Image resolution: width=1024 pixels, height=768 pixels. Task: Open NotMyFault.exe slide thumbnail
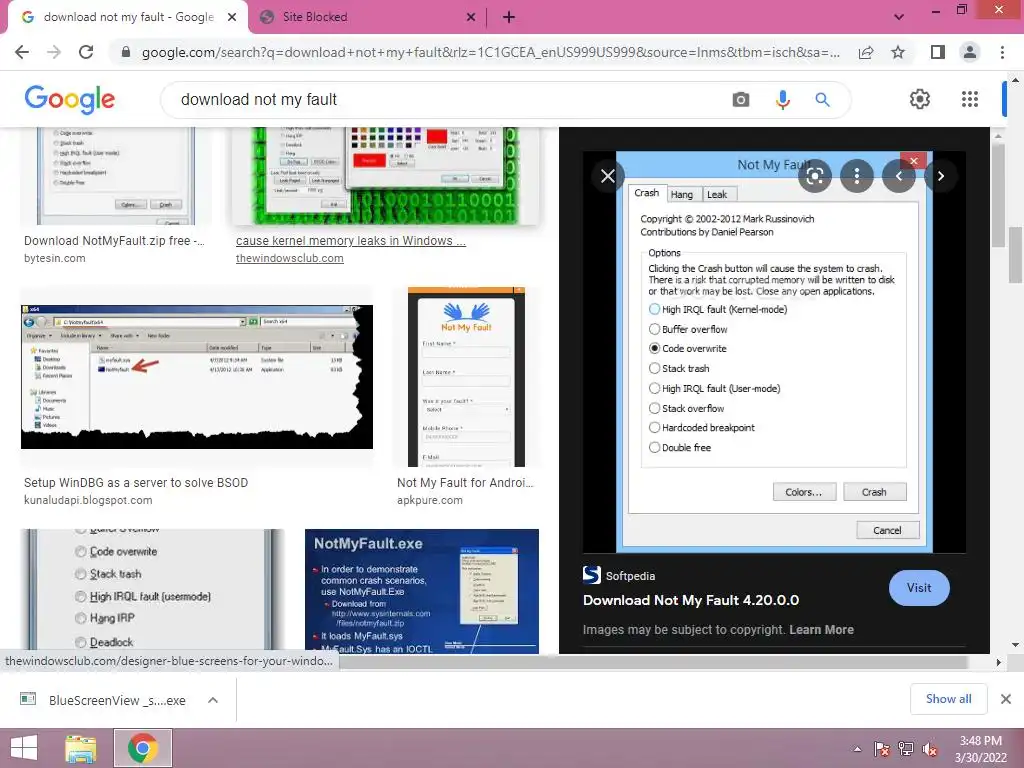click(x=422, y=591)
